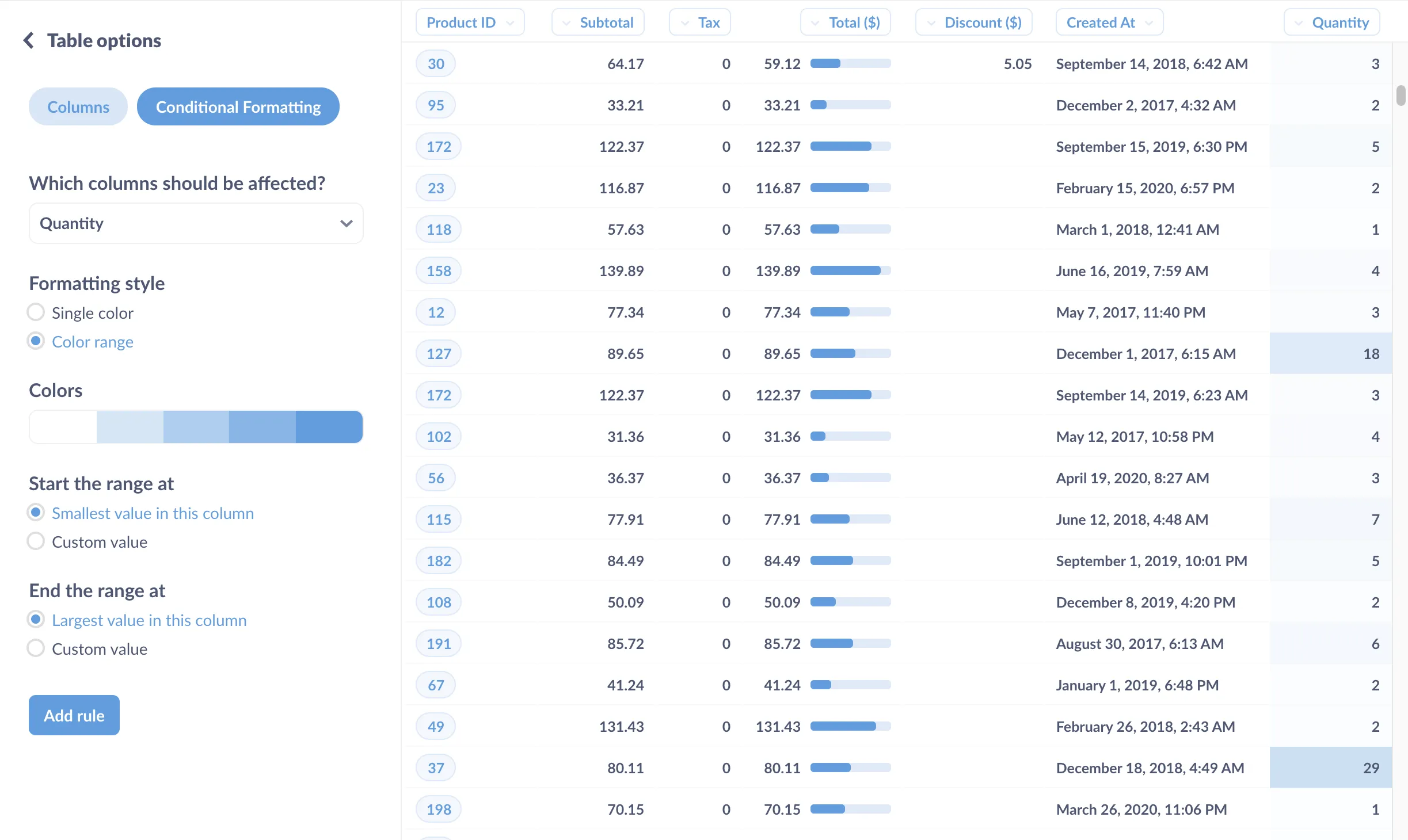Open Product ID 182 link
Image resolution: width=1408 pixels, height=840 pixels.
tap(439, 561)
